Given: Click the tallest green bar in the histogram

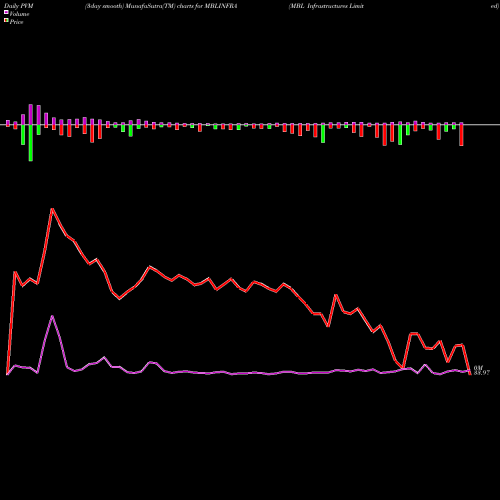Looking at the screenshot, I should [31, 143].
